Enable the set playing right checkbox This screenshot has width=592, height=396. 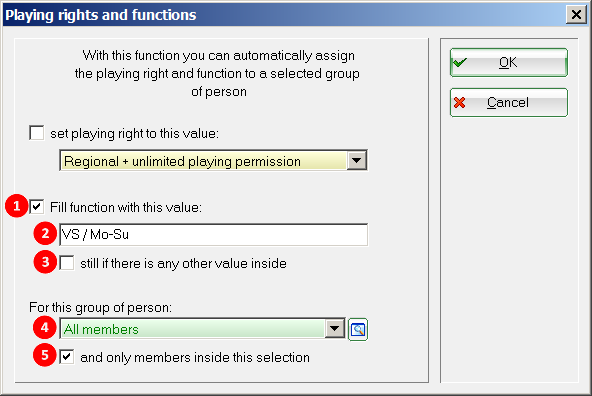click(x=37, y=133)
